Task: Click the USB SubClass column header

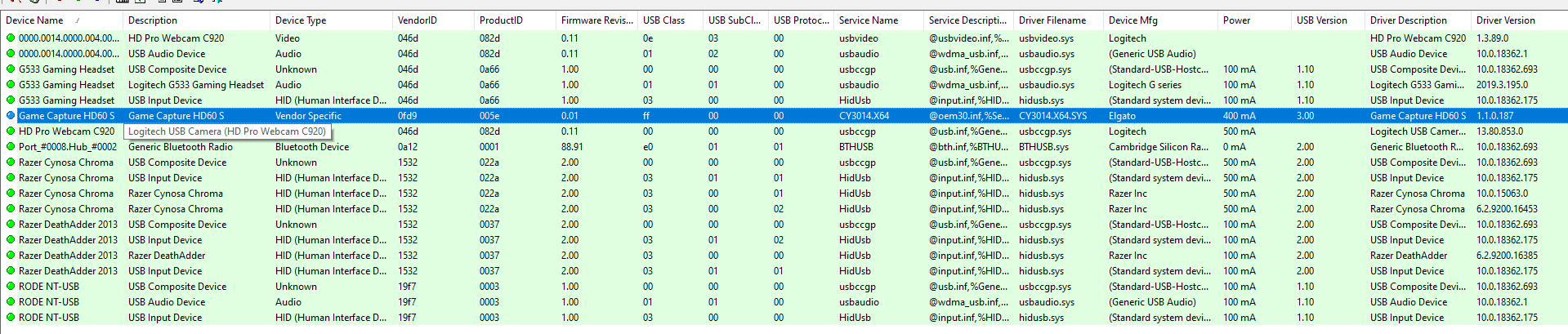Action: 735,20
